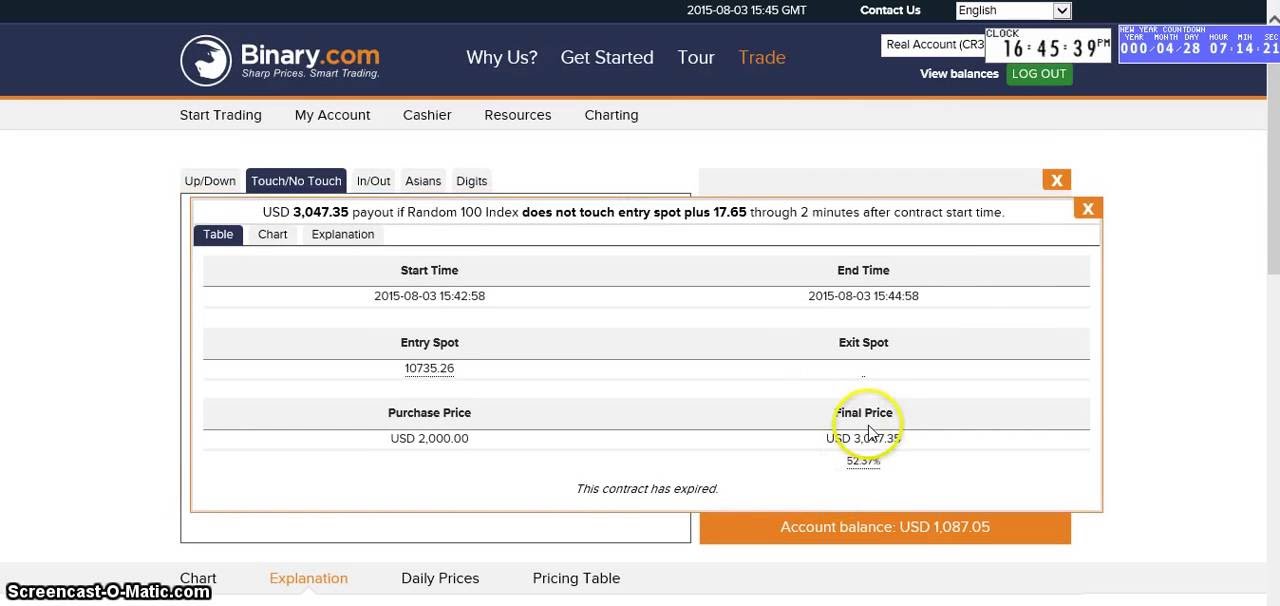Open the Cashier submenu
This screenshot has width=1280, height=606.
pyautogui.click(x=427, y=115)
